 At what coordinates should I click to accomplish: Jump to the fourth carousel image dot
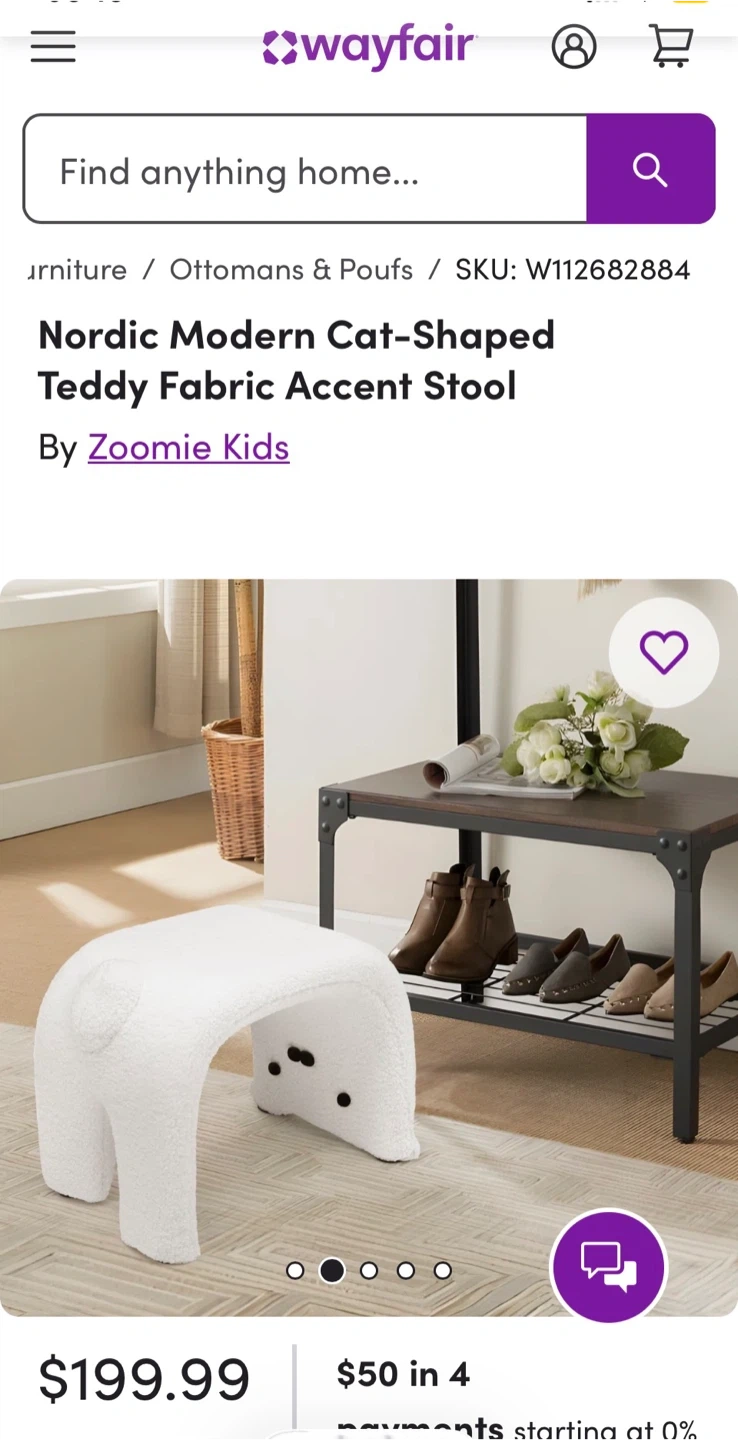pyautogui.click(x=406, y=1271)
